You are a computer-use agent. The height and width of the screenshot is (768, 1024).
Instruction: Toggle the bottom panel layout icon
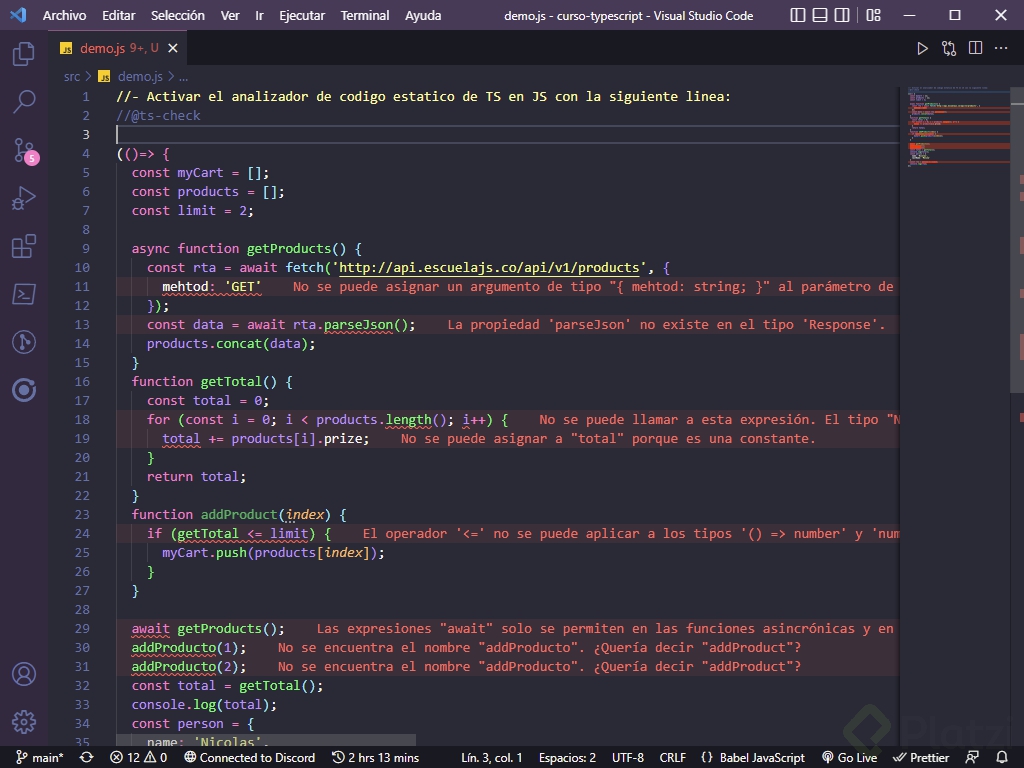coord(820,15)
